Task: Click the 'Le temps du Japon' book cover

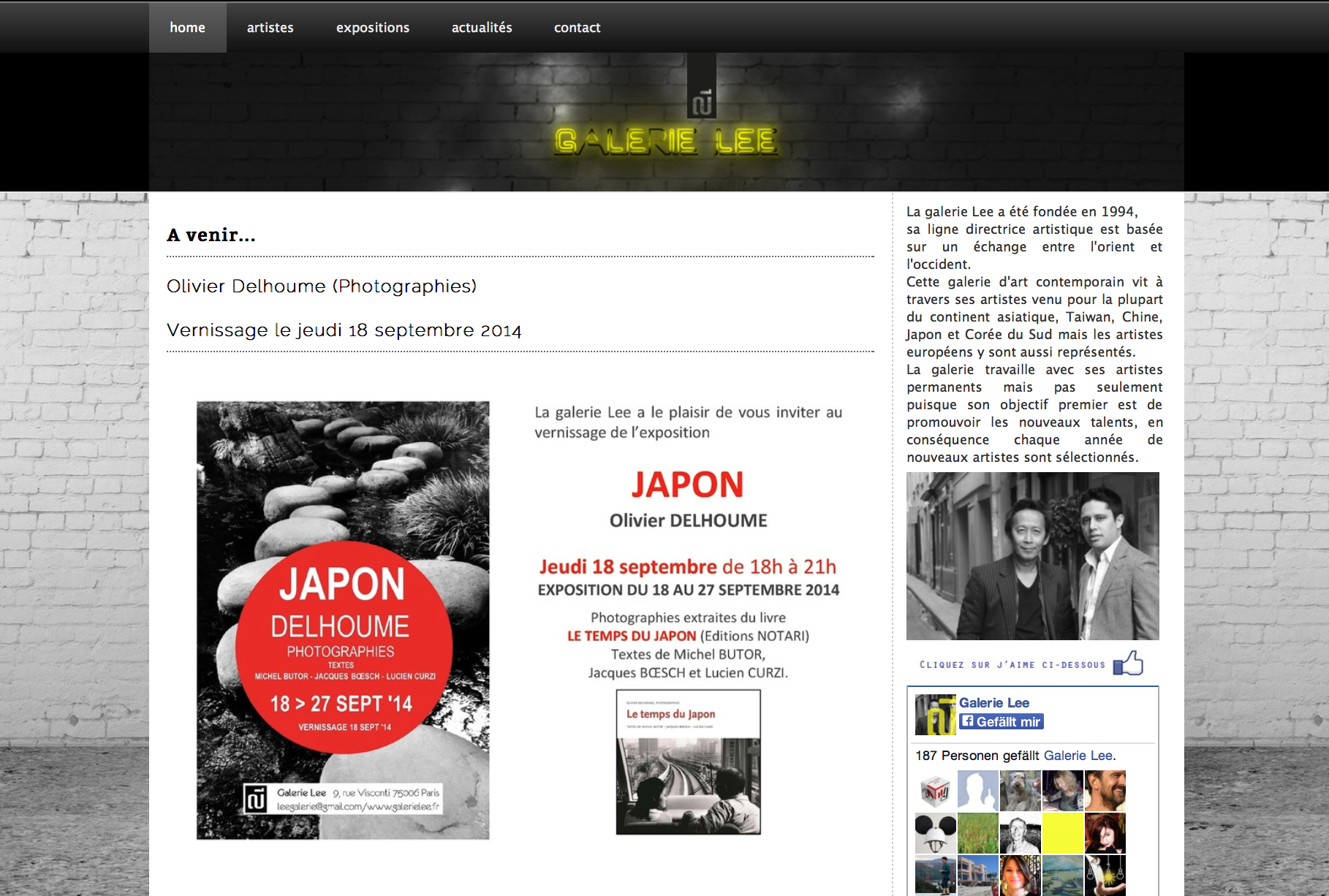Action: point(688,762)
